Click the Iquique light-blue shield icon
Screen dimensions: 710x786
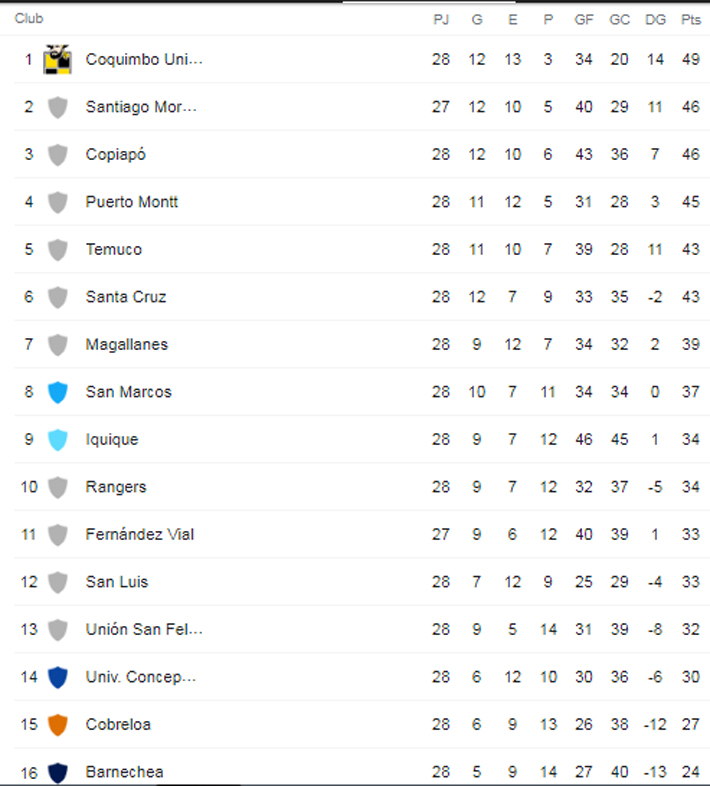(58, 440)
